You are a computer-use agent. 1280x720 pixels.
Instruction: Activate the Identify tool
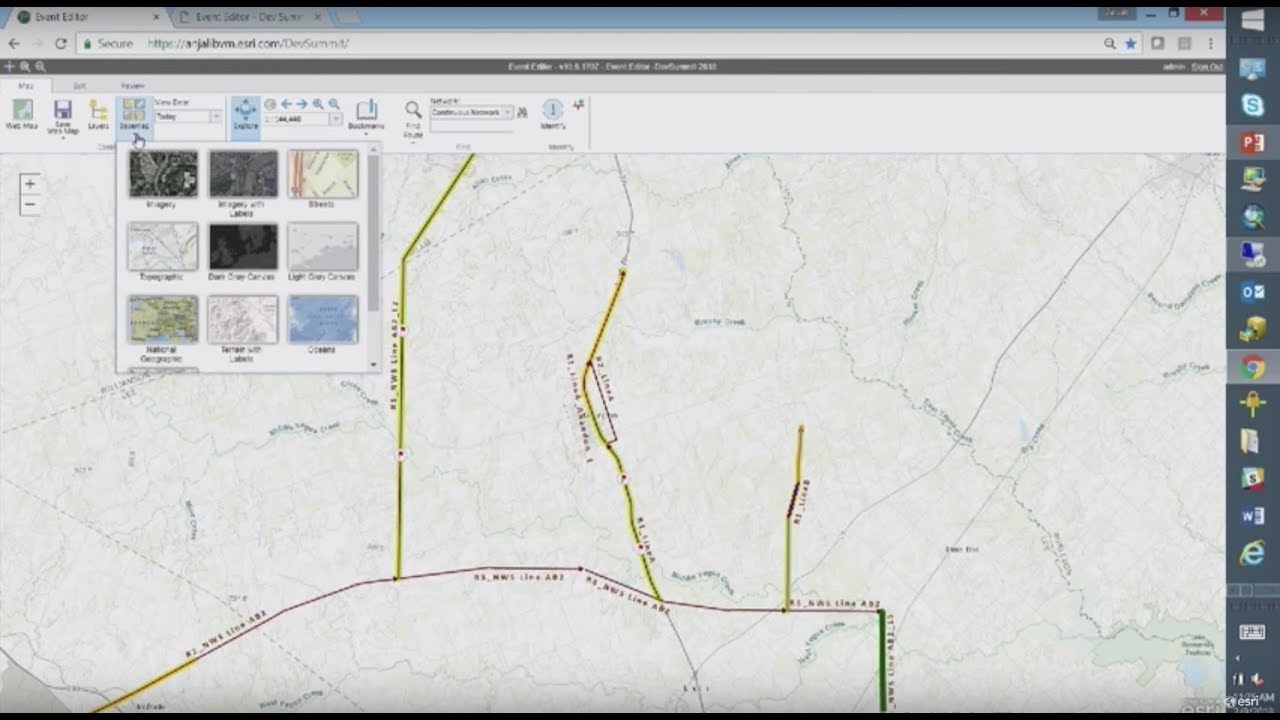point(553,115)
